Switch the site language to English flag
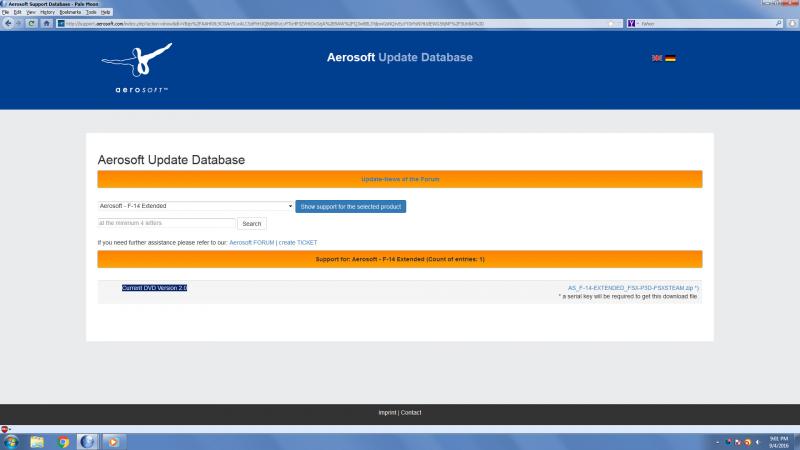 pyautogui.click(x=657, y=58)
